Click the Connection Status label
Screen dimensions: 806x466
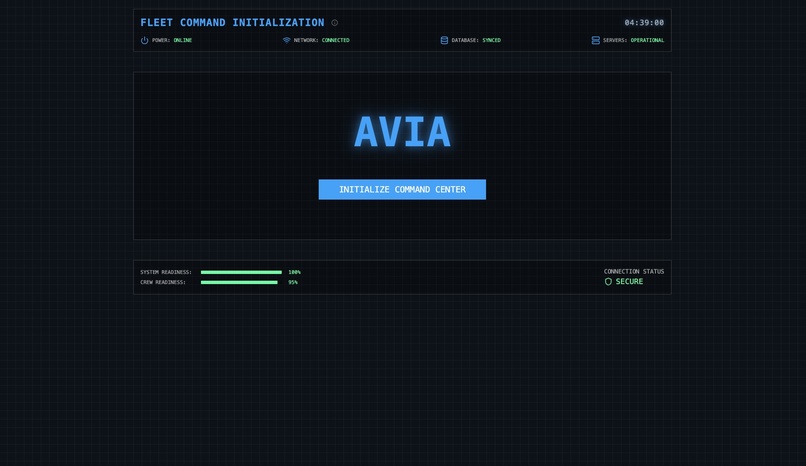(634, 271)
